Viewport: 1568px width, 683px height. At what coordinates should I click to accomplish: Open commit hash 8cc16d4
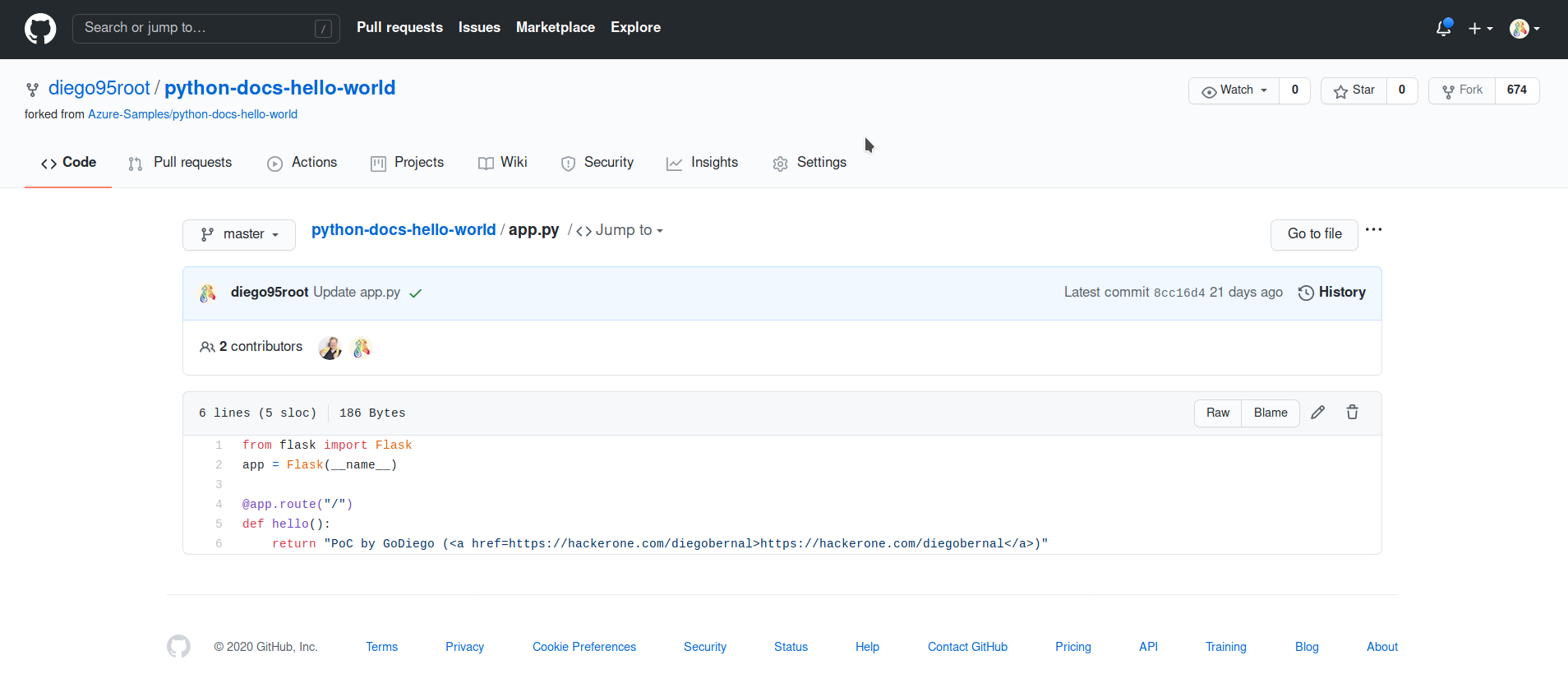tap(1179, 293)
